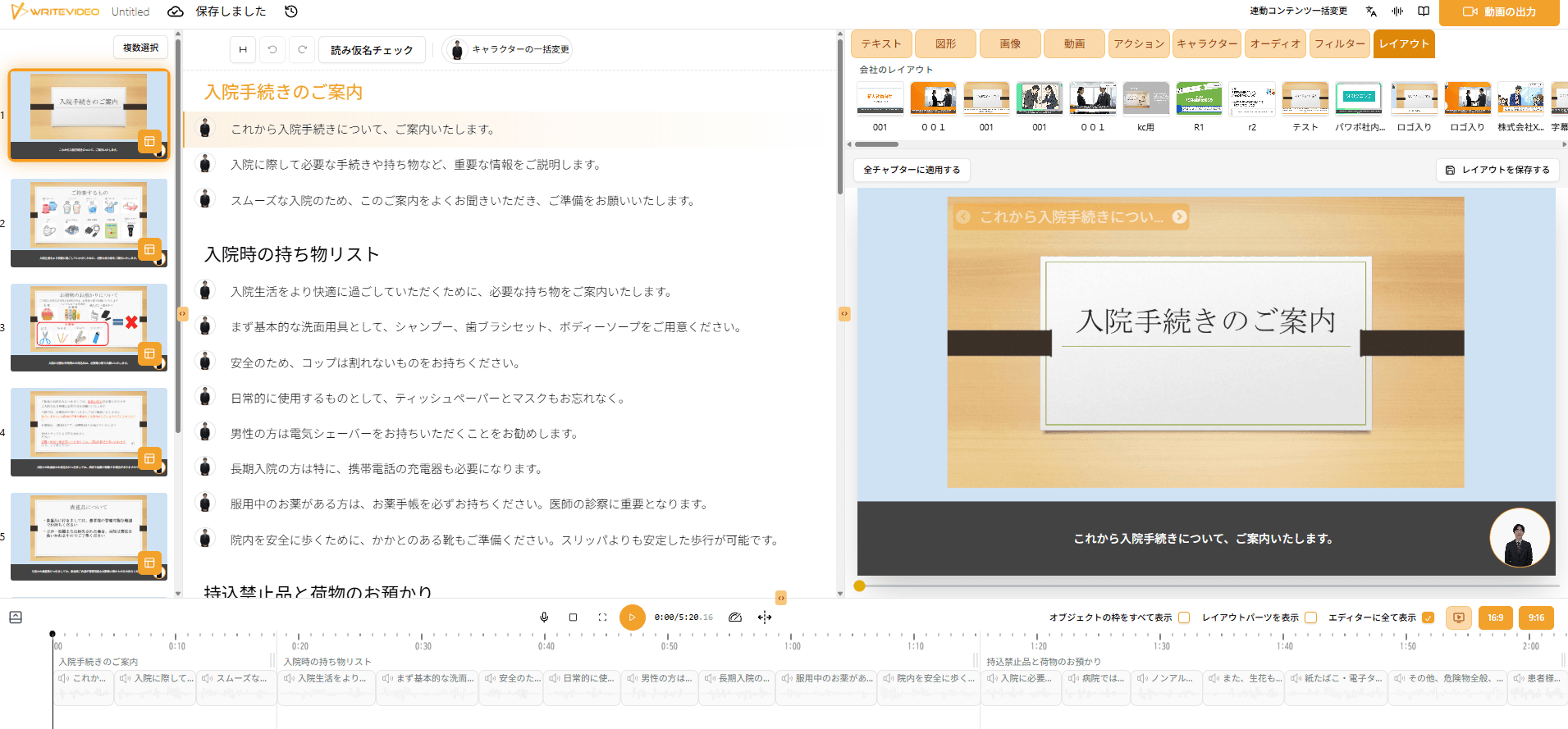Open the book guide icon in top bar
The height and width of the screenshot is (729, 1568).
tap(1424, 11)
